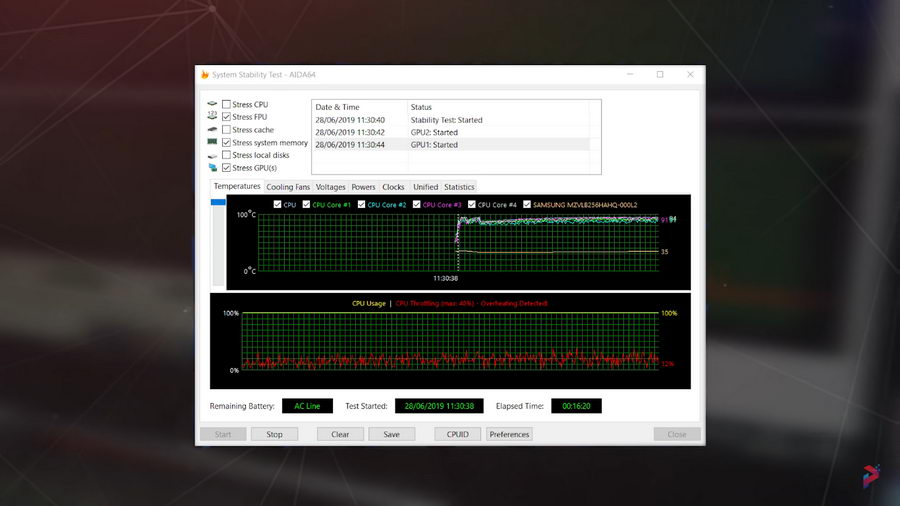Uncheck the Stress FPU option
Viewport: 900px width, 506px height.
(226, 117)
